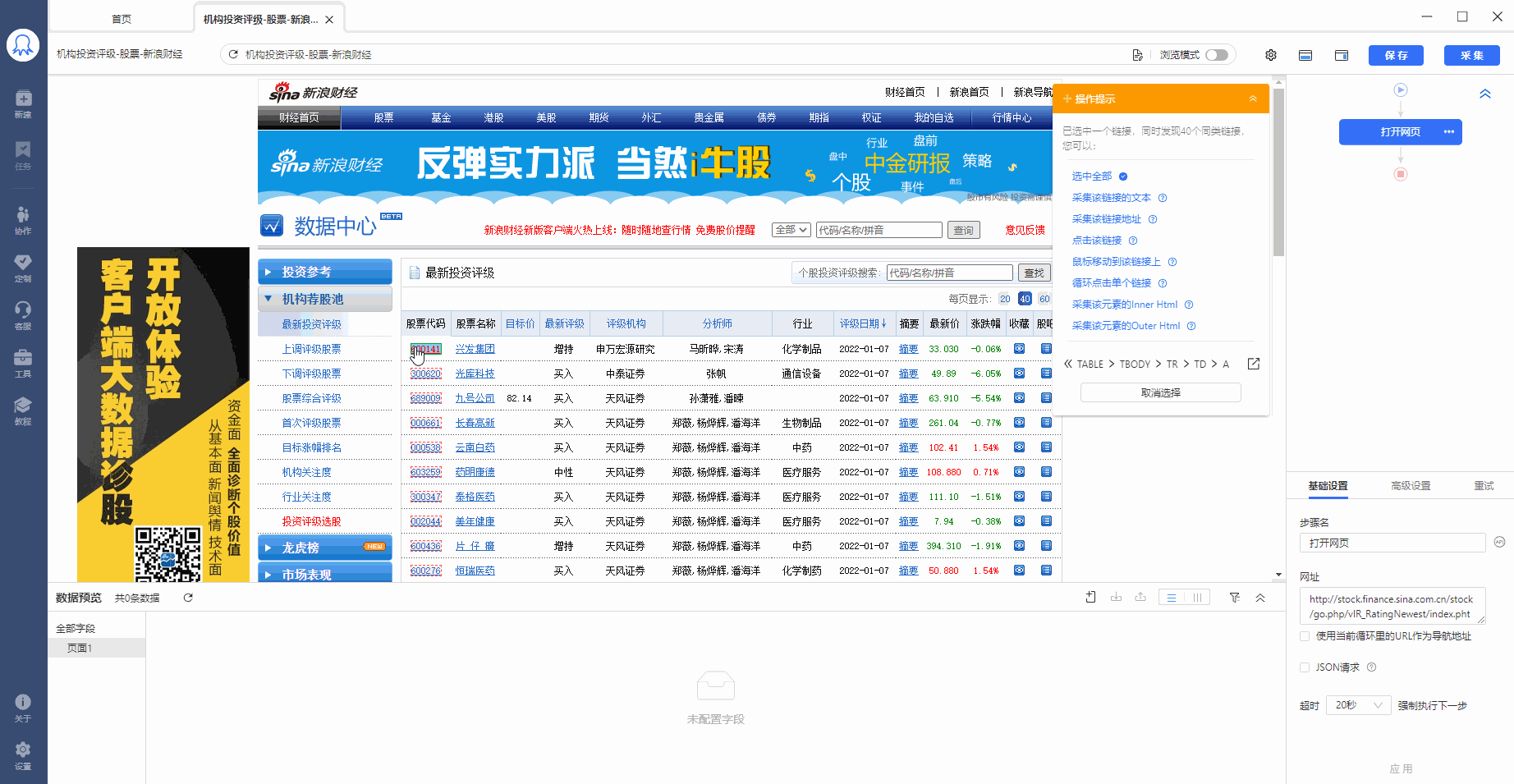This screenshot has width=1514, height=784.
Task: Open the 重试 tab
Action: (1484, 486)
